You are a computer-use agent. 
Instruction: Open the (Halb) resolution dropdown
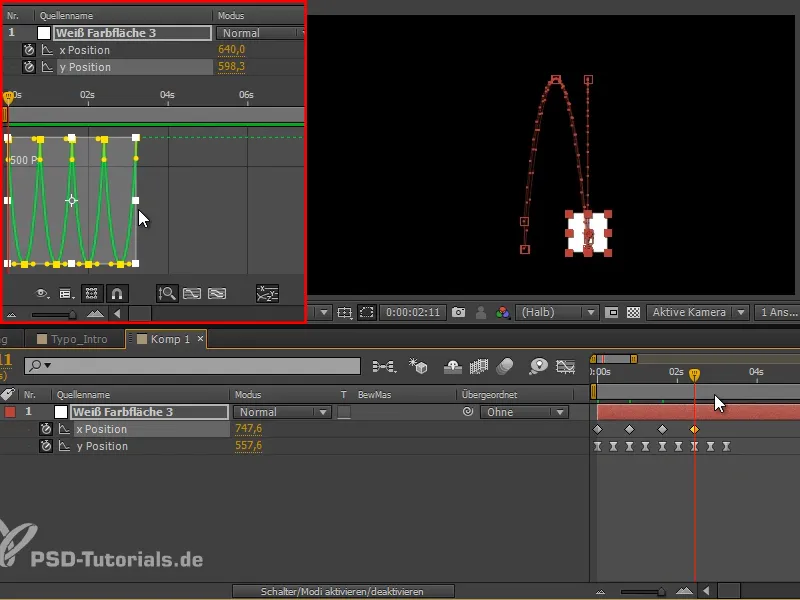tap(557, 312)
